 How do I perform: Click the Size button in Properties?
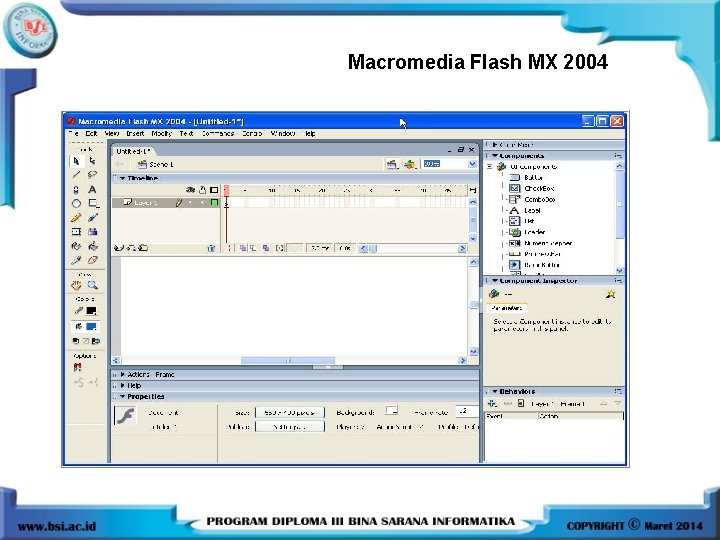click(x=290, y=412)
